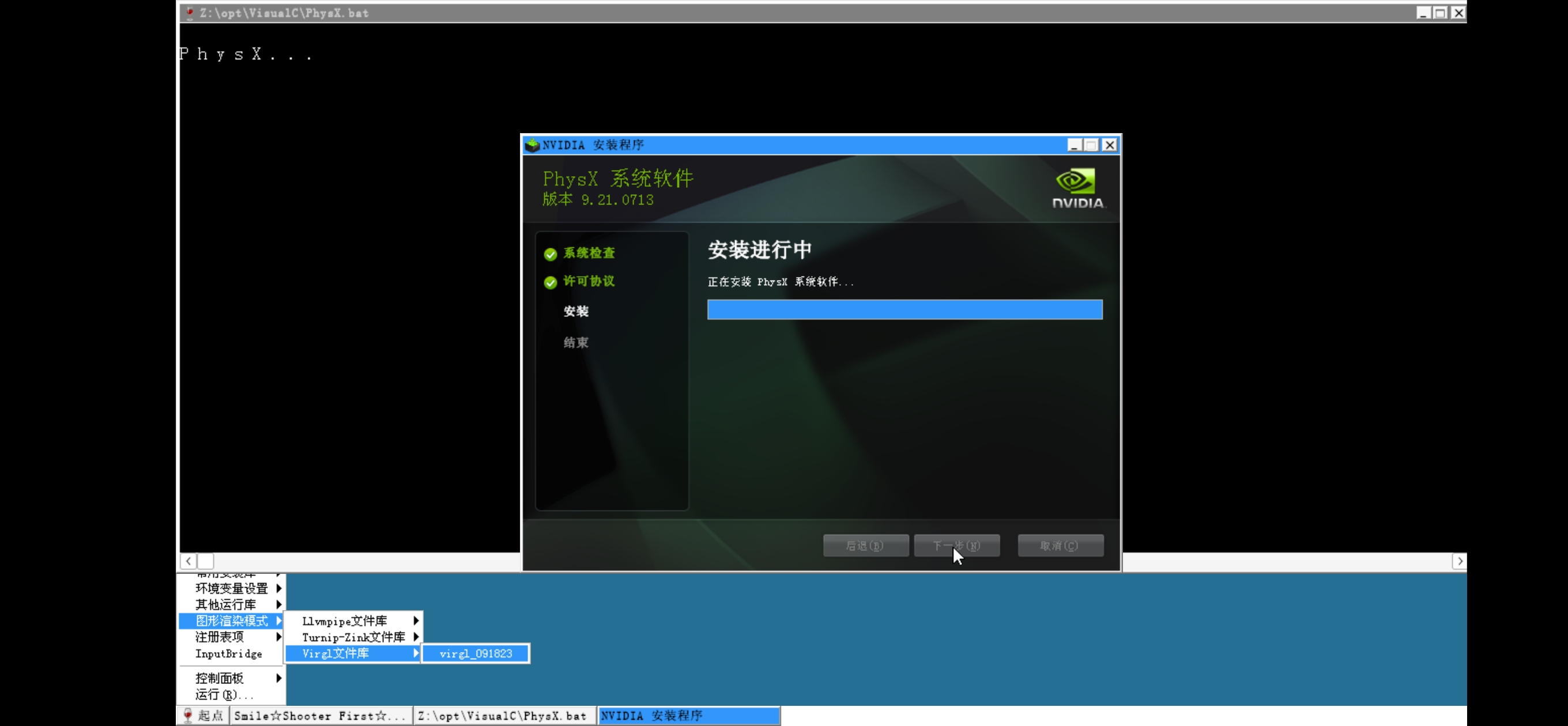Viewport: 1568px width, 726px height.
Task: Open Turnip-Zink文件库 submenu
Action: 353,637
